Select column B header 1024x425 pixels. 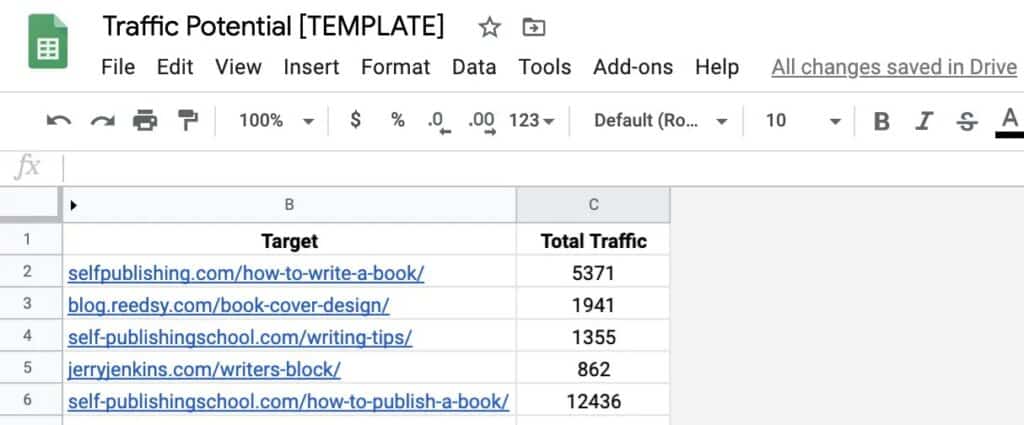point(289,205)
